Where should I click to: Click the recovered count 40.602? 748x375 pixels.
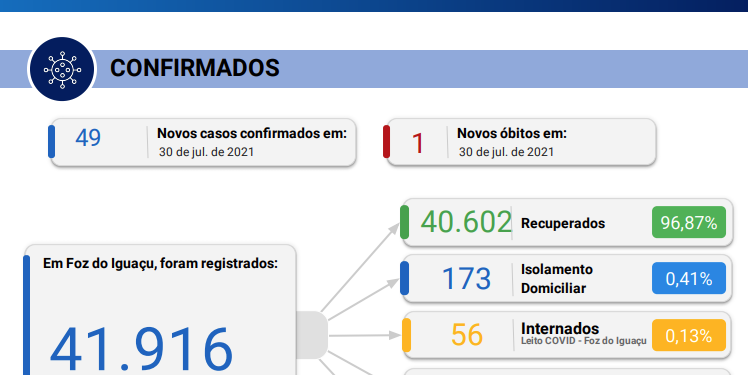point(466,222)
